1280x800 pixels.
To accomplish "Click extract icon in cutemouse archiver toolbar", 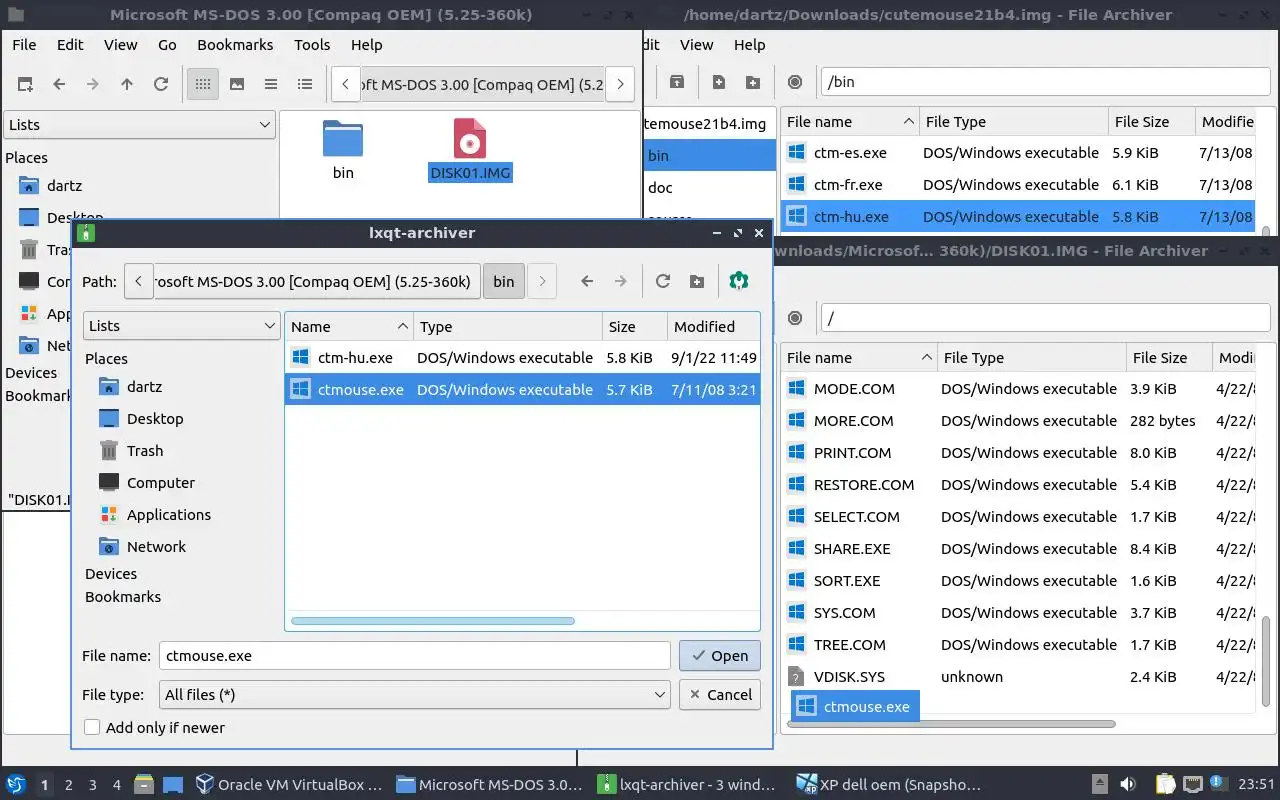I will (677, 82).
